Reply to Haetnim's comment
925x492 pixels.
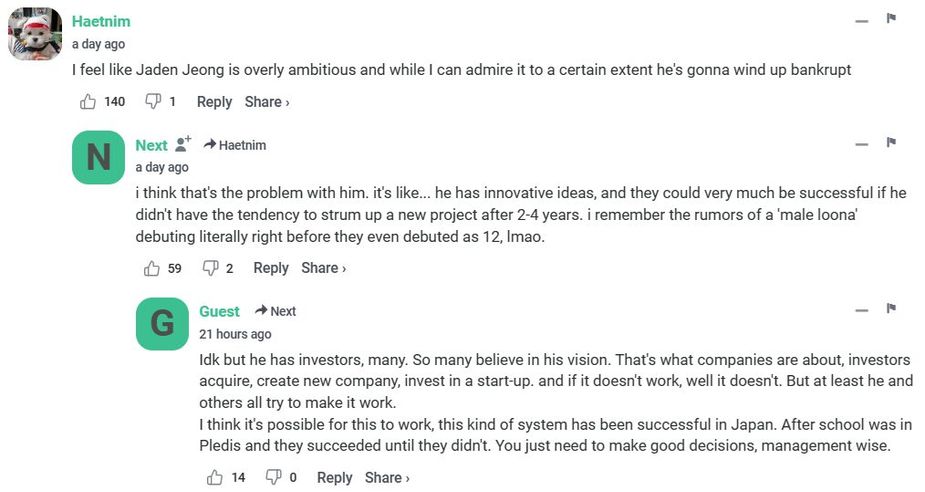[214, 102]
